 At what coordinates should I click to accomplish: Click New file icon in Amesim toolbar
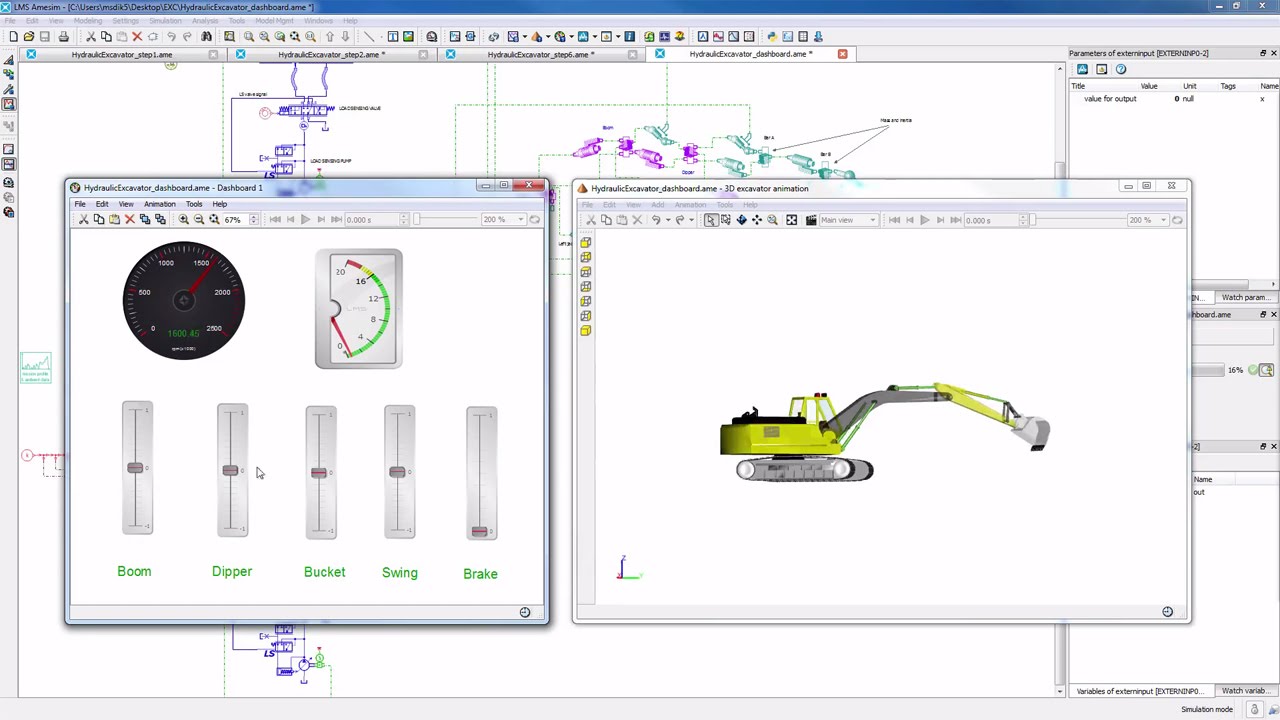coord(13,37)
